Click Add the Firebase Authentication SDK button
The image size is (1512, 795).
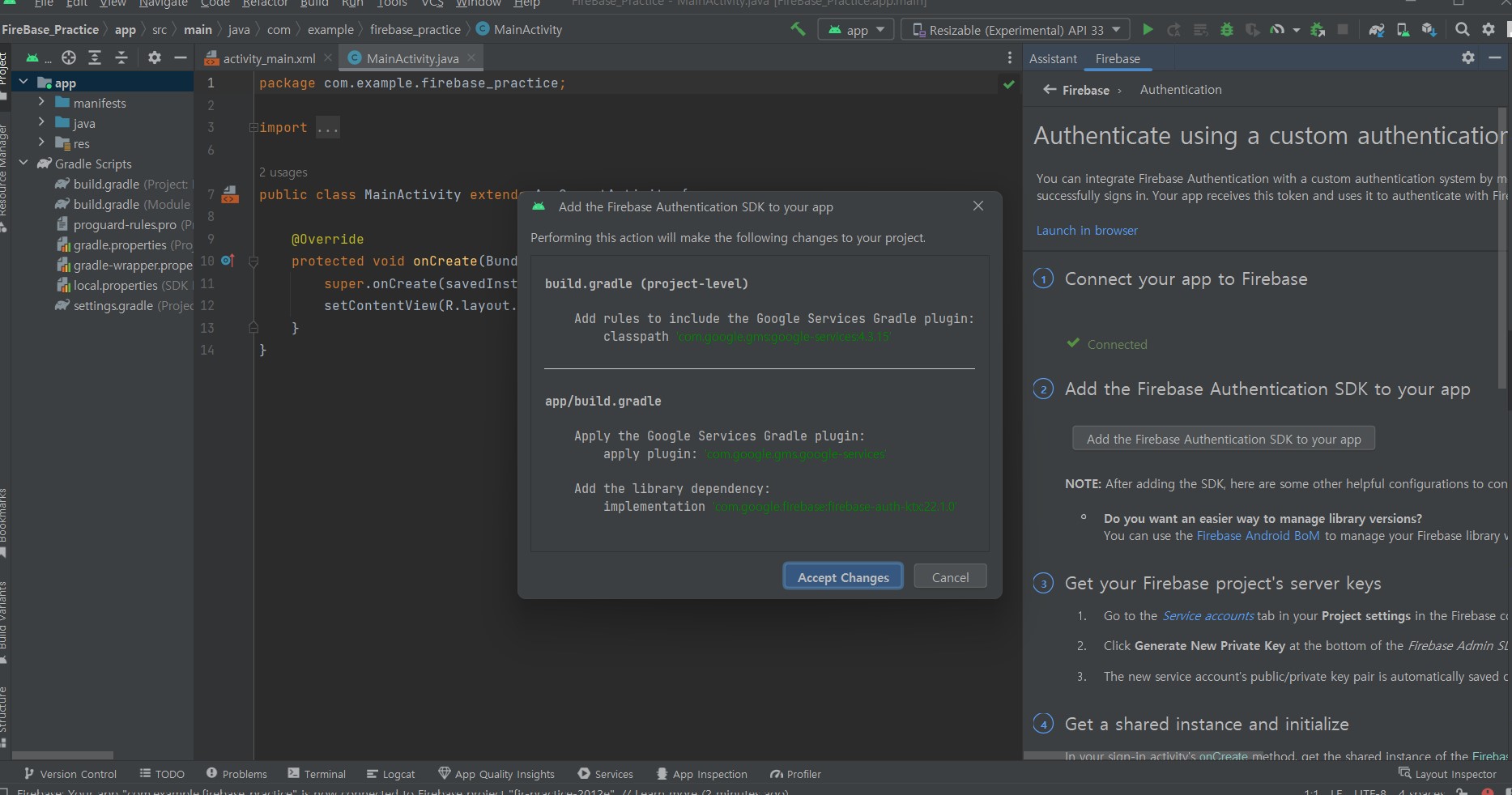(x=1224, y=439)
